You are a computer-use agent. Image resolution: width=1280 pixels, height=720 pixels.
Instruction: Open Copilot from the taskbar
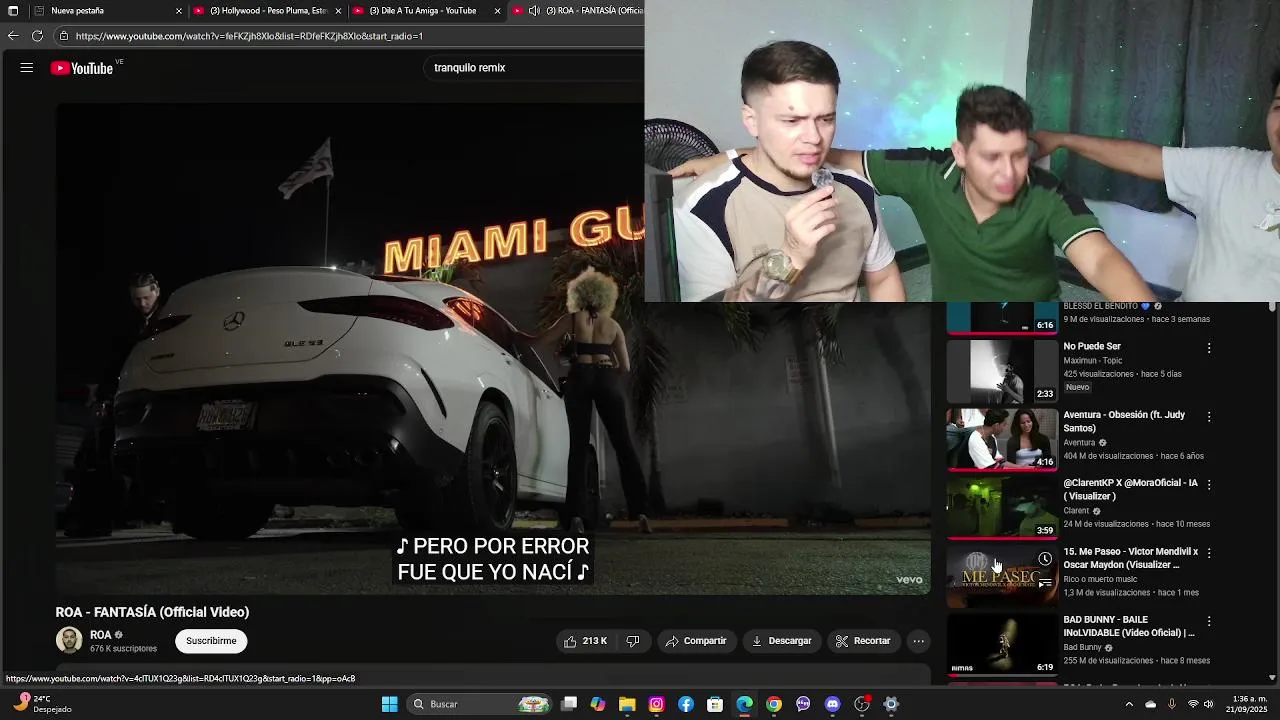coord(598,704)
